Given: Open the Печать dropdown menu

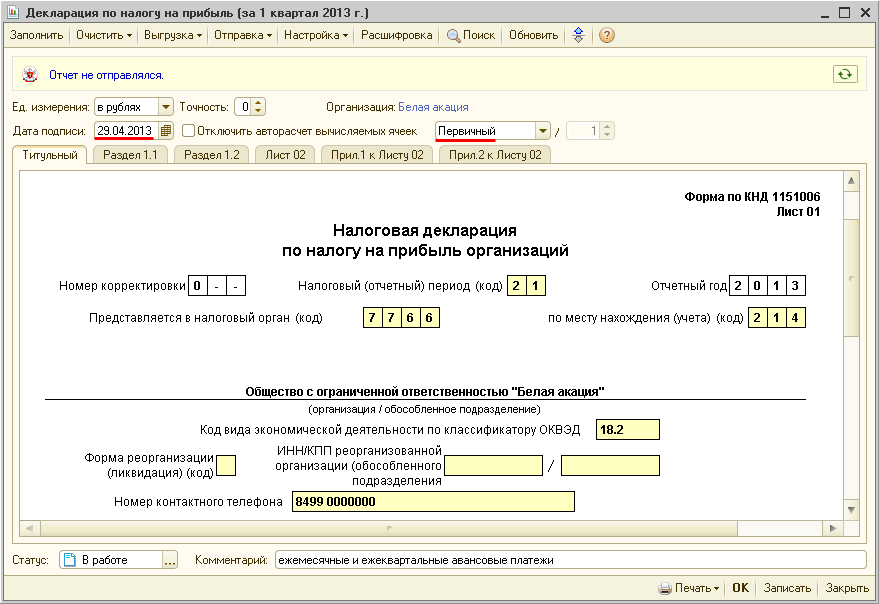Looking at the screenshot, I should pyautogui.click(x=689, y=588).
